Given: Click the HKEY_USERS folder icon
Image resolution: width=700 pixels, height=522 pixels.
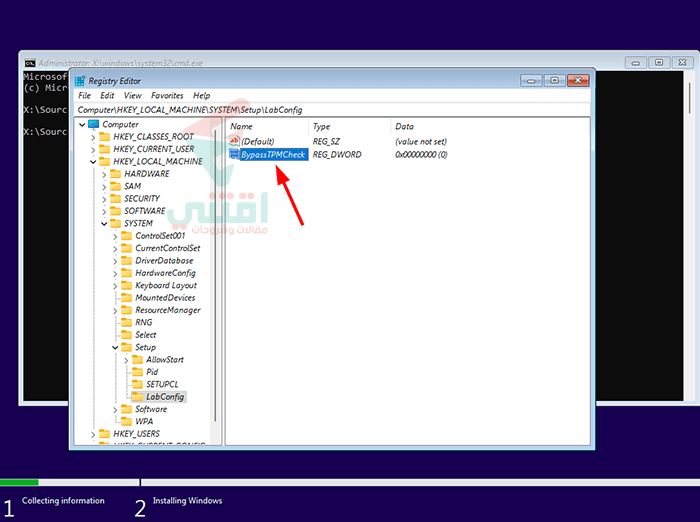Looking at the screenshot, I should tap(104, 434).
